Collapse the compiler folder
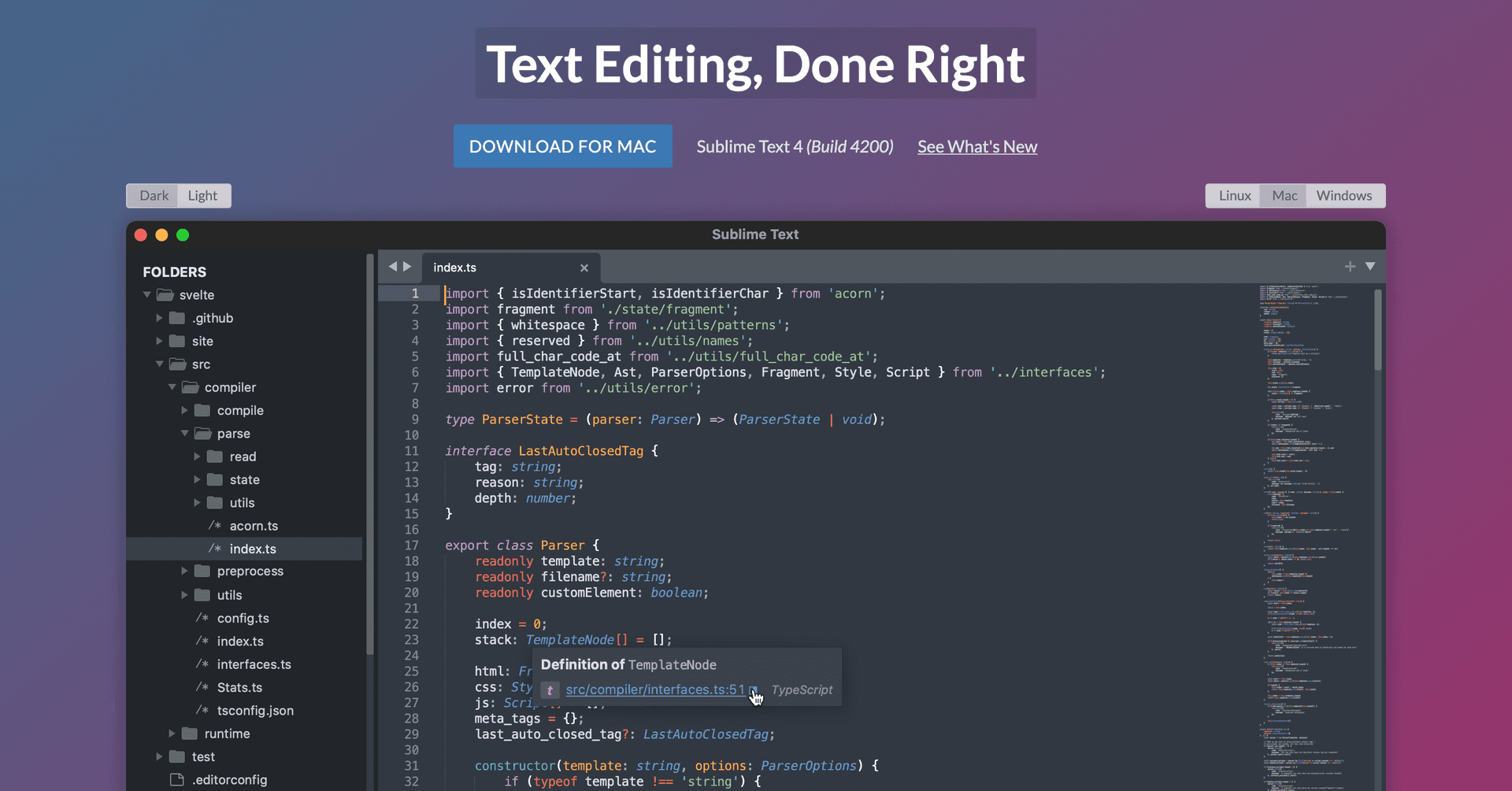Image resolution: width=1512 pixels, height=791 pixels. point(172,387)
